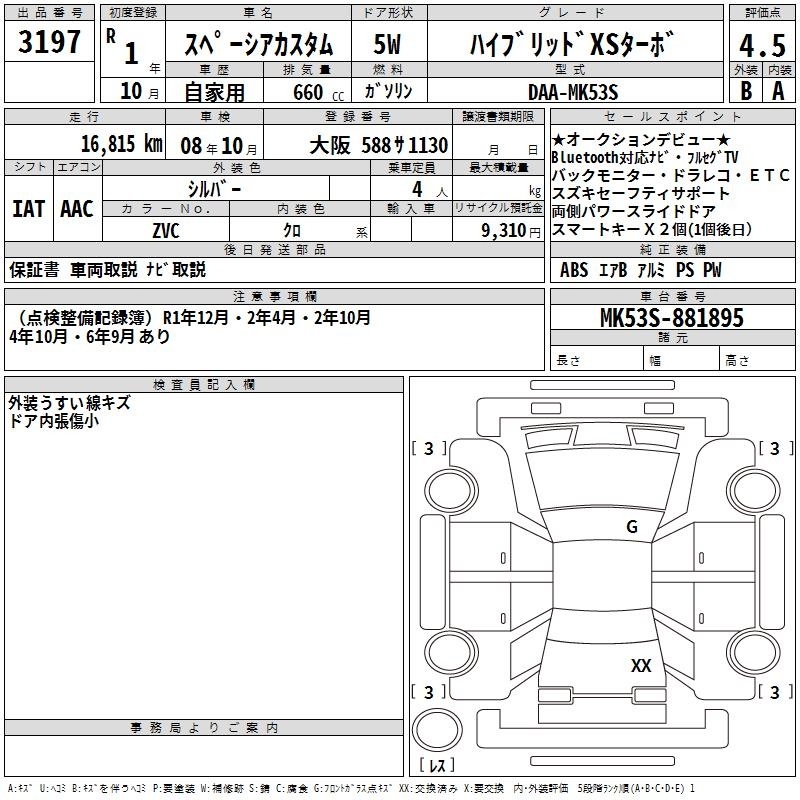
Task: Click the G mark on the windshield diagram
Action: click(631, 527)
